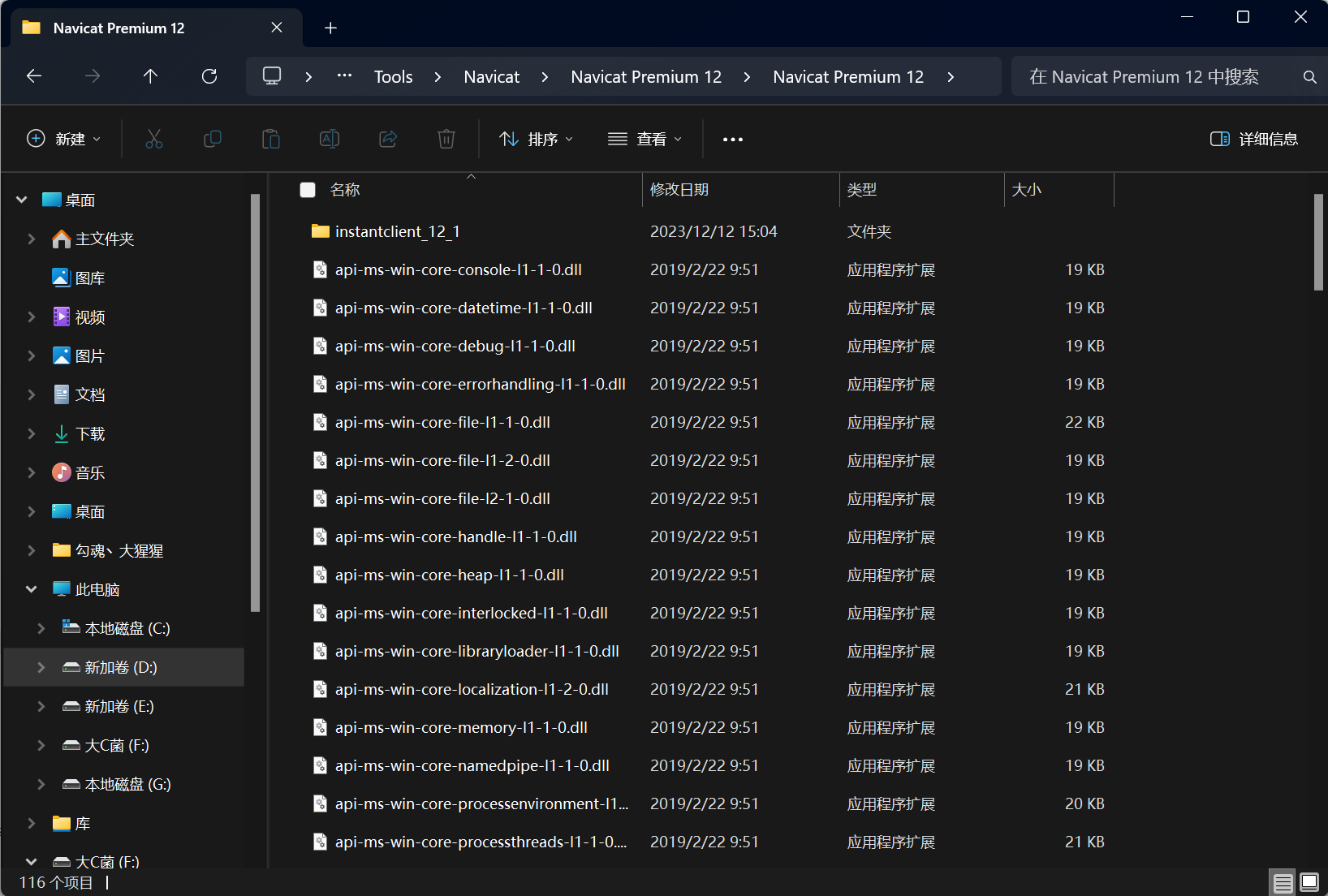The width and height of the screenshot is (1328, 896).
Task: Click the Tools breadcrumb in address bar
Action: [x=393, y=76]
